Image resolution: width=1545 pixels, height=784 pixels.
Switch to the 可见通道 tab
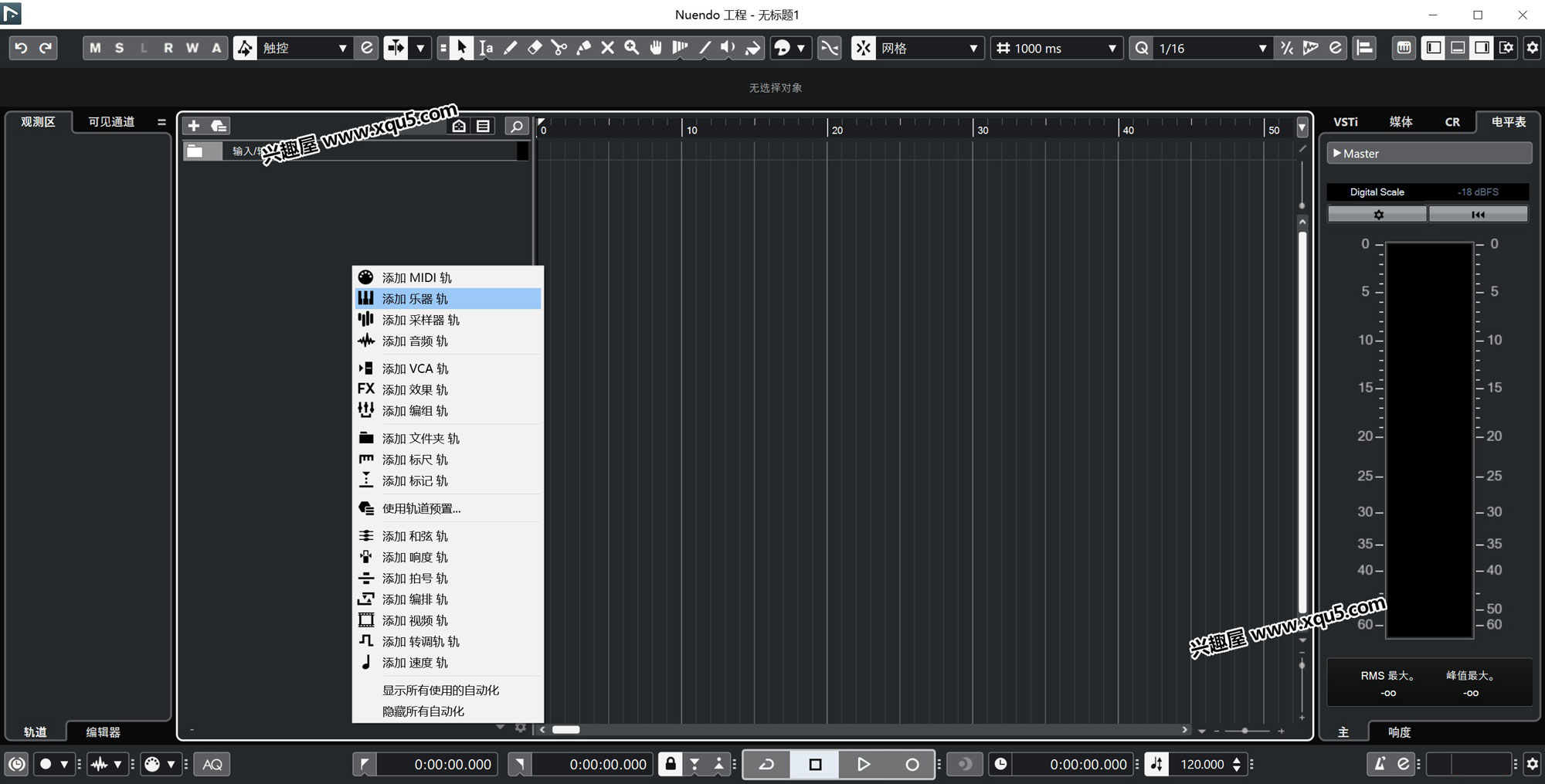[x=111, y=121]
